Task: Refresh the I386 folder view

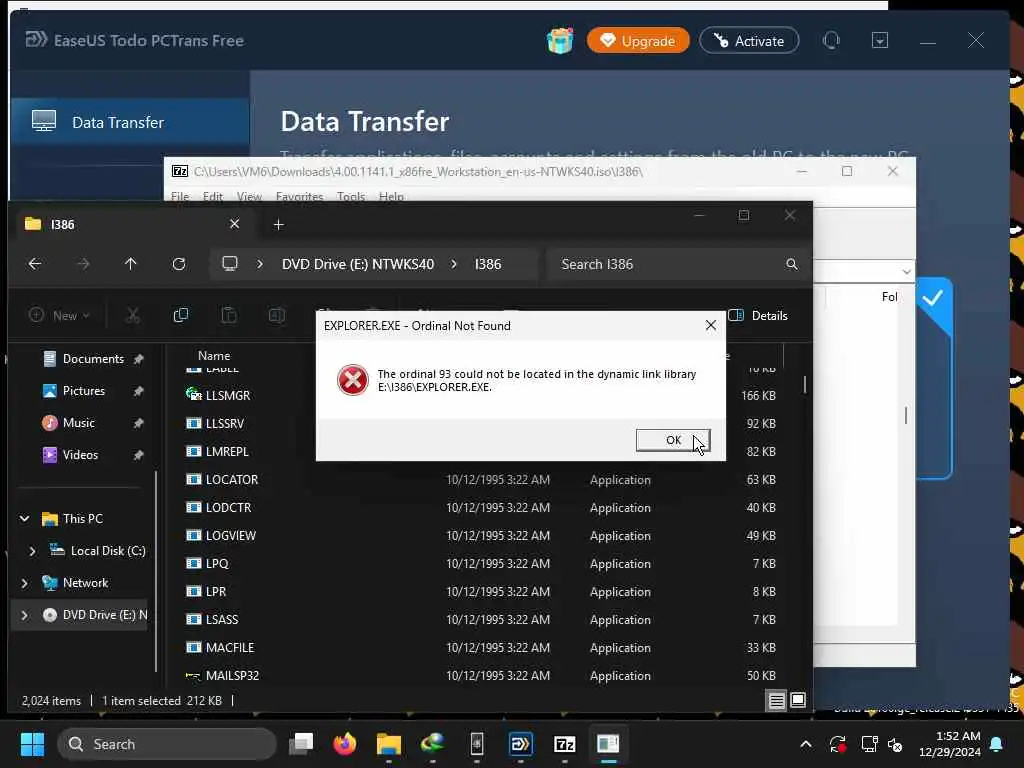Action: pyautogui.click(x=178, y=264)
